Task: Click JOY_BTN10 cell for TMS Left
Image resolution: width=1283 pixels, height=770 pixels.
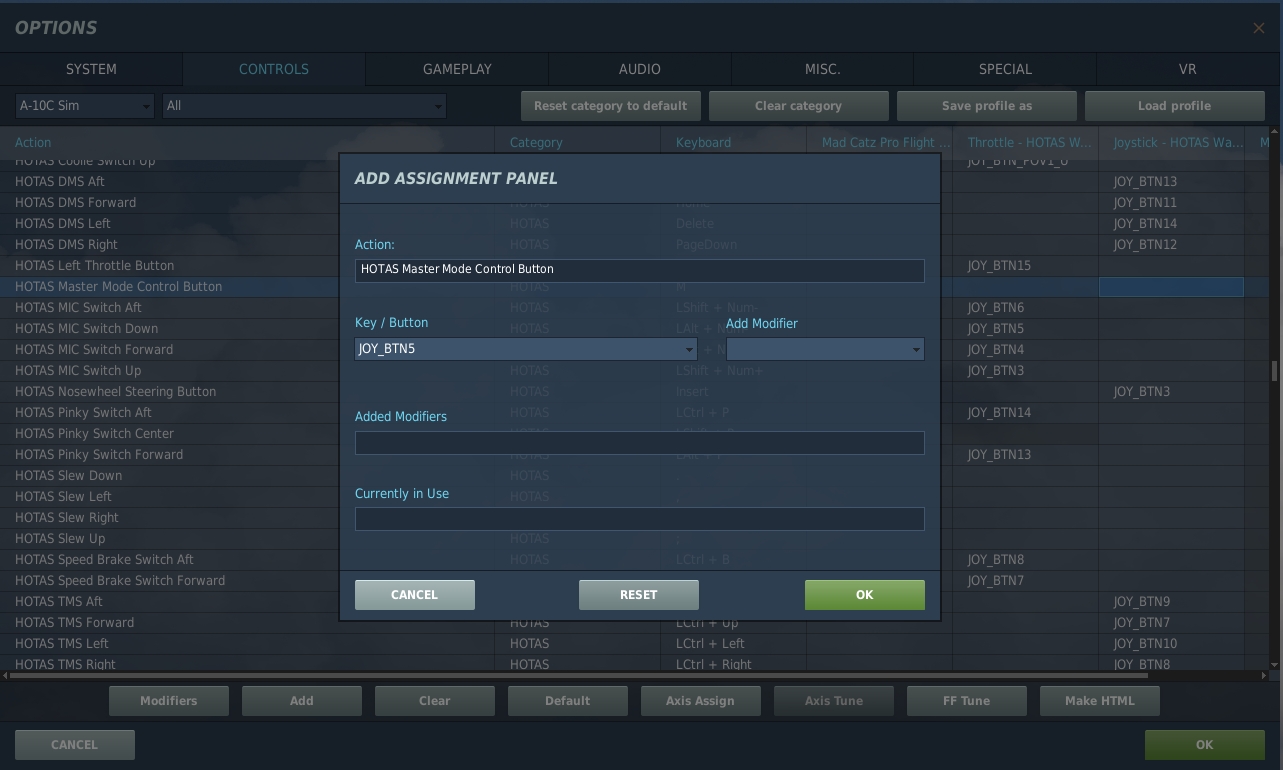Action: tap(1171, 644)
